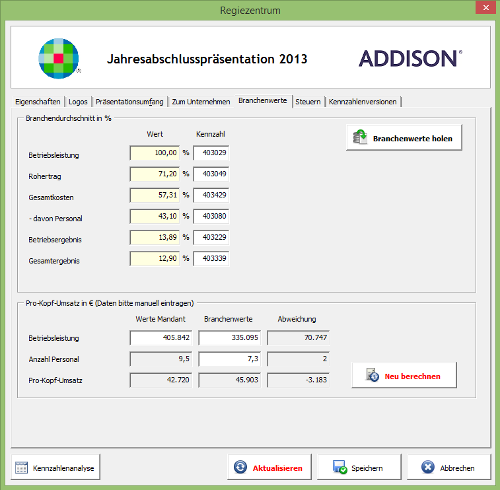Click the Pro-Kopf-Umsatz Branchenwerte field 45.903
The height and width of the screenshot is (490, 500).
tap(230, 380)
